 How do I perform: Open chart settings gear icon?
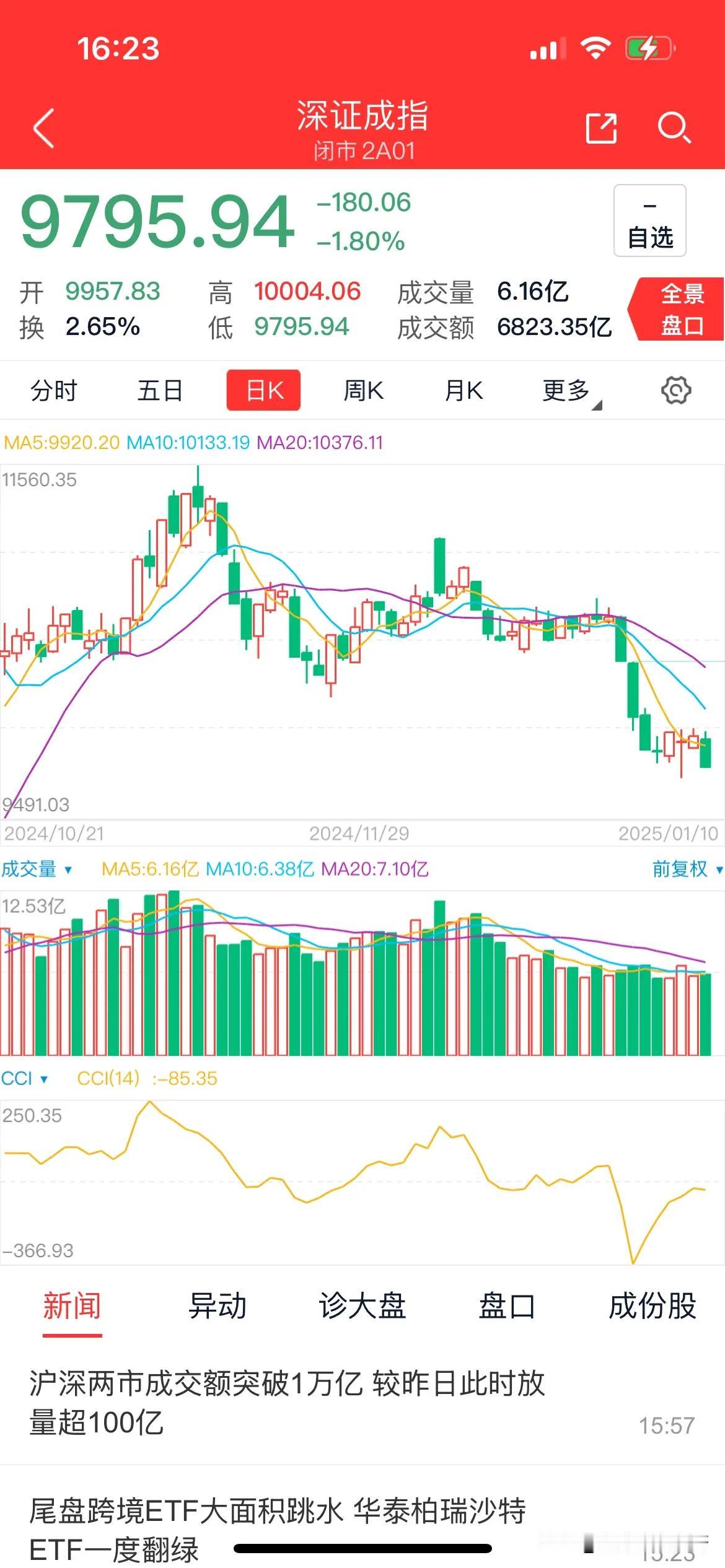(676, 391)
